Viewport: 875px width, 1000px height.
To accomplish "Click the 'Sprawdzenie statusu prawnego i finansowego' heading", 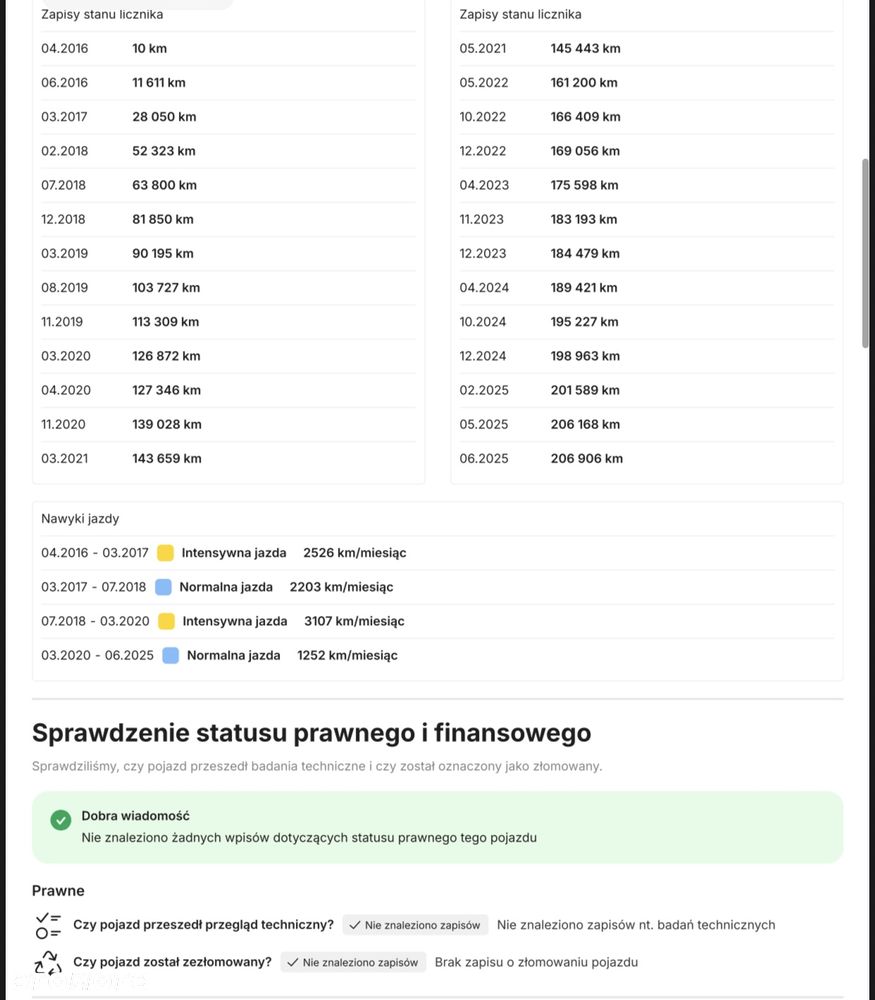I will pos(311,733).
